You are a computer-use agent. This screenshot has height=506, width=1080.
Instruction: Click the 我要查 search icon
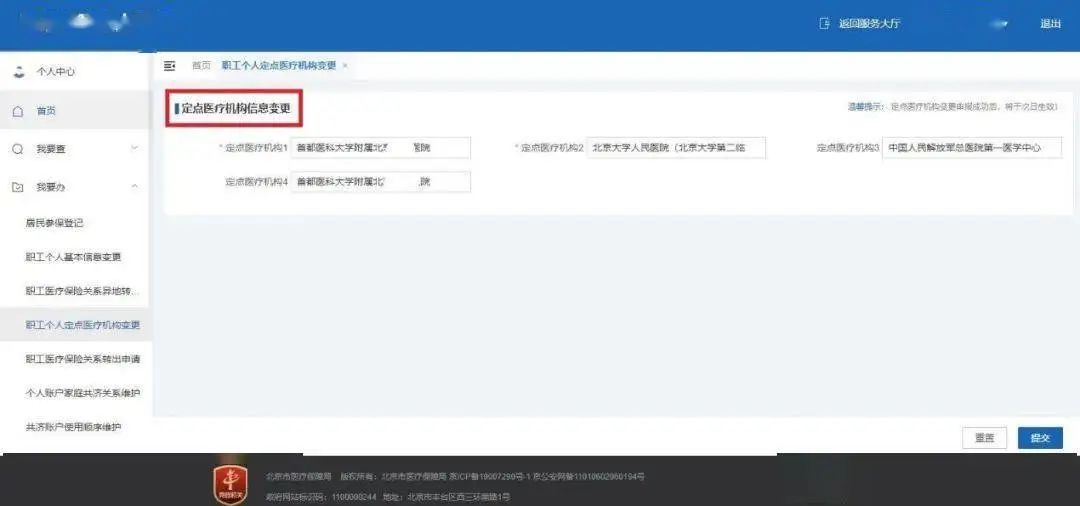pyautogui.click(x=18, y=149)
